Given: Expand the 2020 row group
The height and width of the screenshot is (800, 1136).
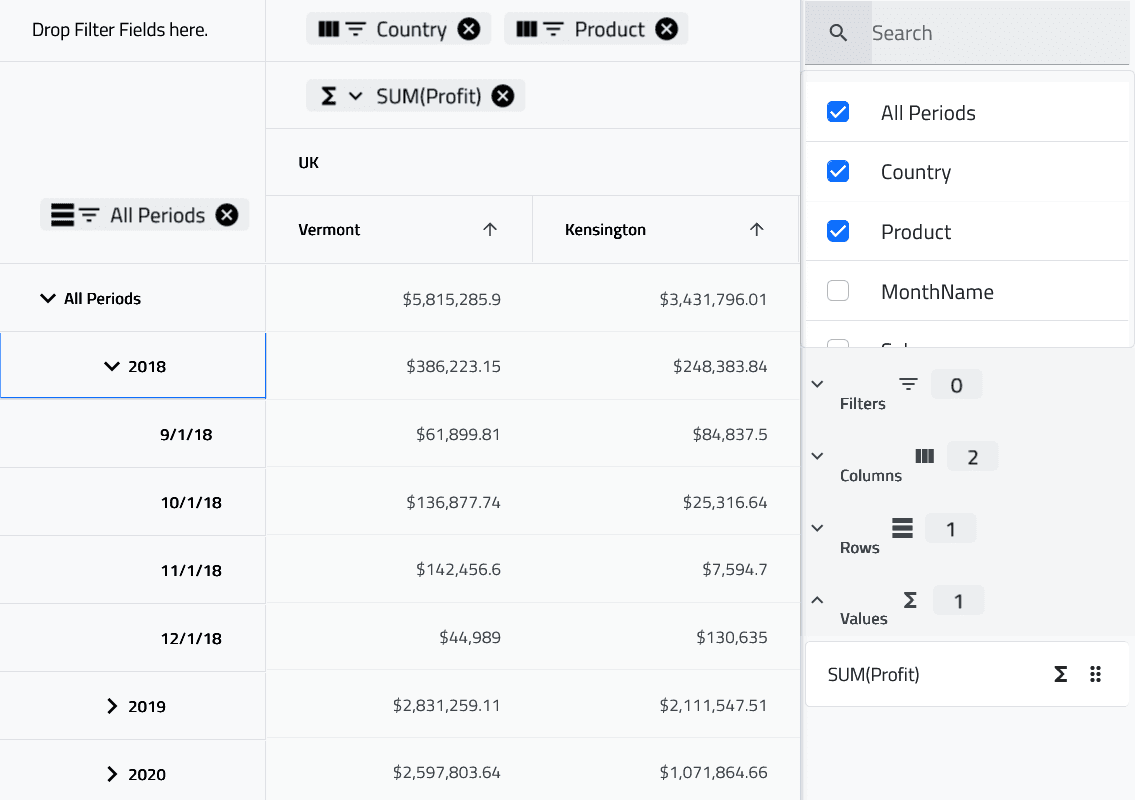Looking at the screenshot, I should click(x=112, y=774).
